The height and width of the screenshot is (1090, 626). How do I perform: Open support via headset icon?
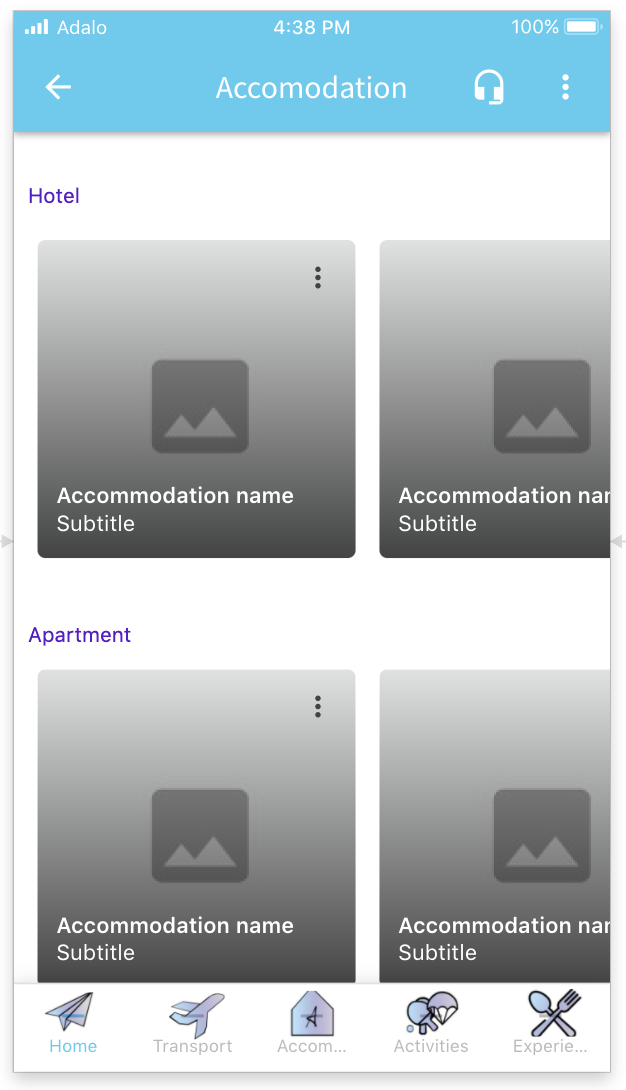coord(488,88)
